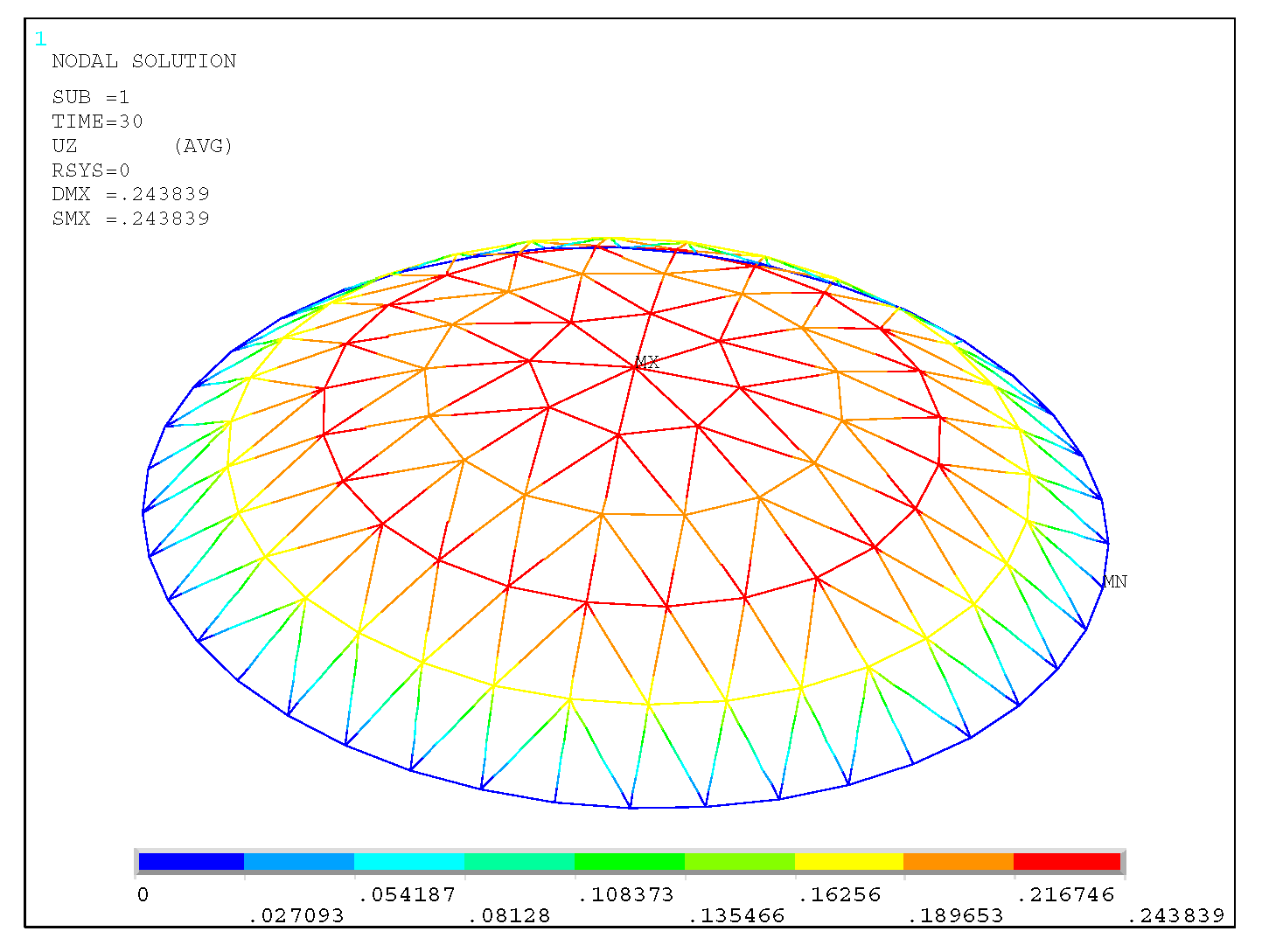Click the MX maximum marker on dome
Viewport: 1262px width, 952px height.
click(x=646, y=362)
